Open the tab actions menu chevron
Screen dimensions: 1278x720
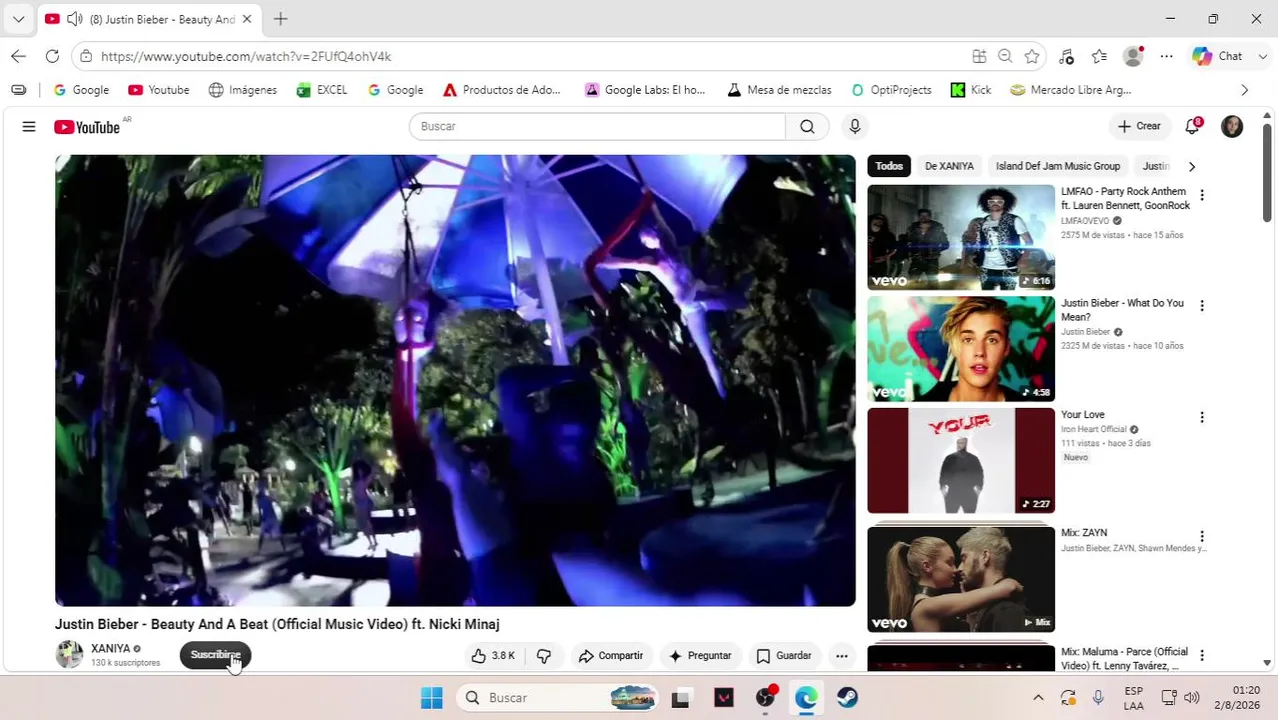coord(18,19)
